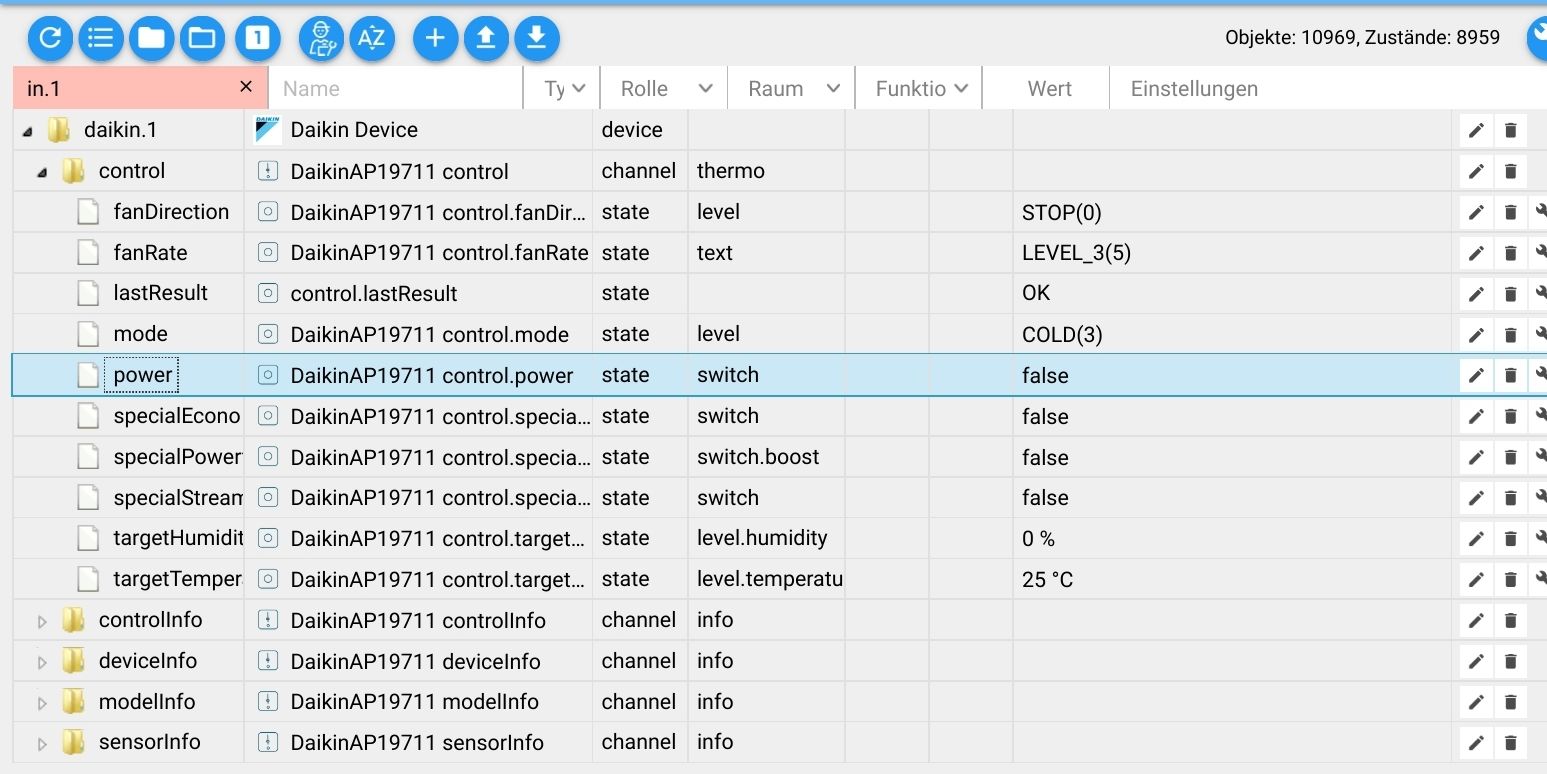Click the 'Daikin Device' name cell
Viewport: 1547px width, 774px height.
coord(354,130)
